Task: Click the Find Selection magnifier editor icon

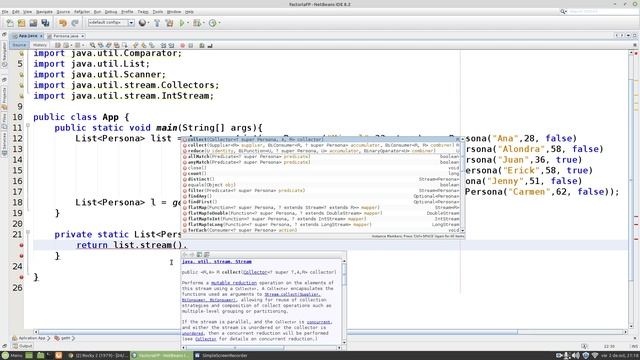Action: click(x=93, y=45)
